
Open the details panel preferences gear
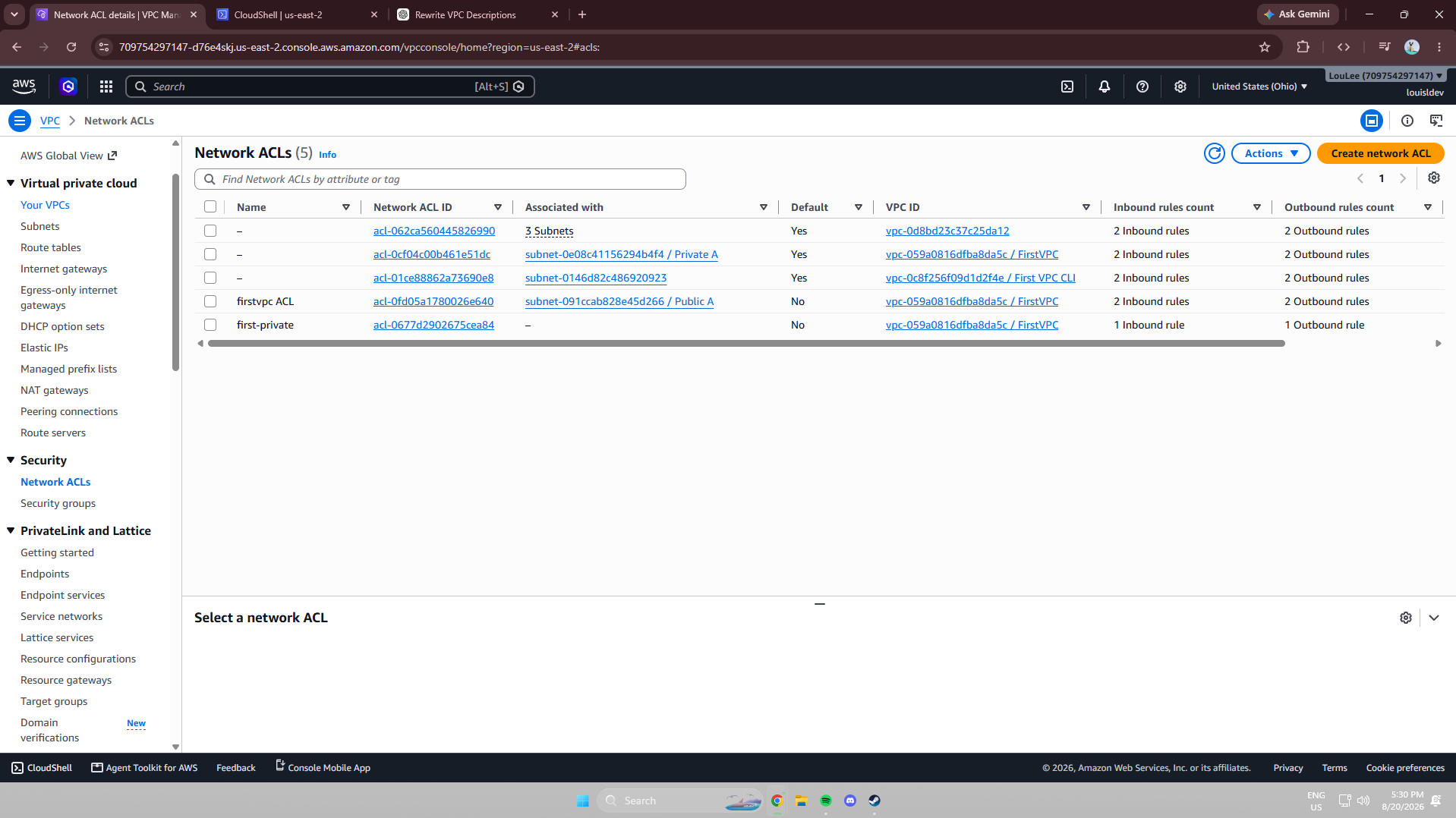pyautogui.click(x=1406, y=618)
